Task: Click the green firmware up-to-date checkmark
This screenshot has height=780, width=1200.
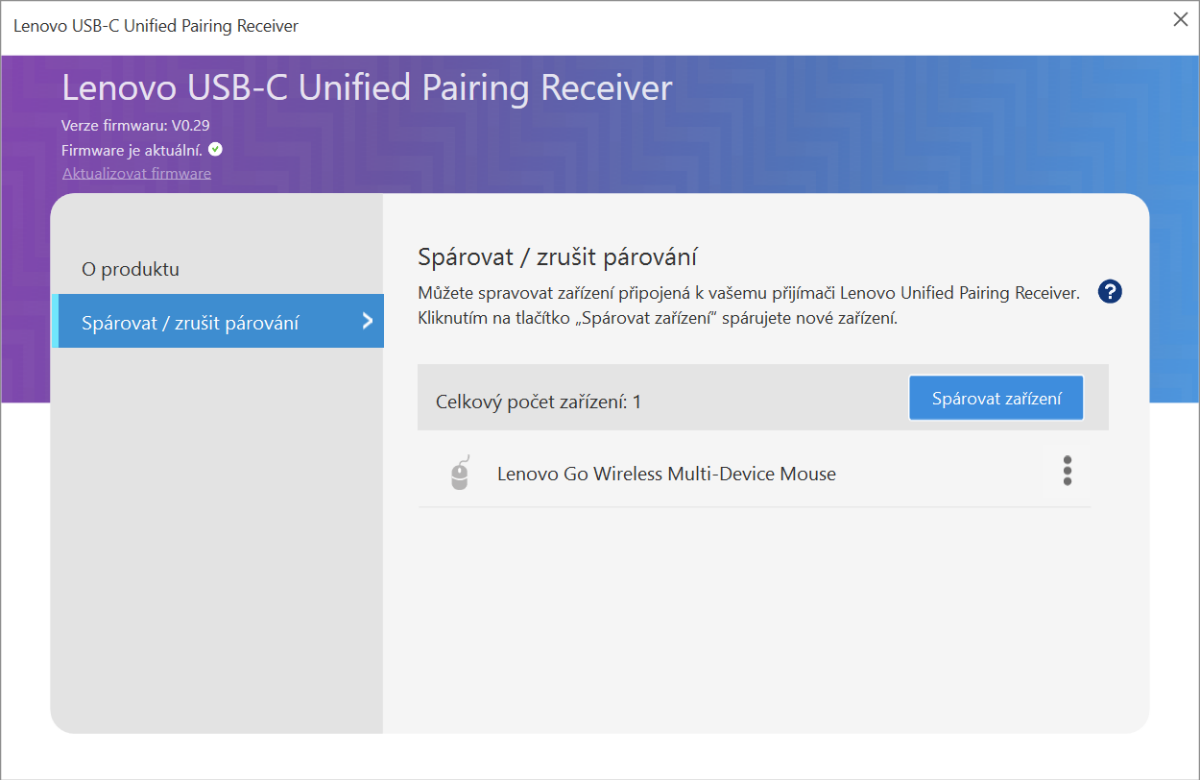Action: tap(215, 150)
